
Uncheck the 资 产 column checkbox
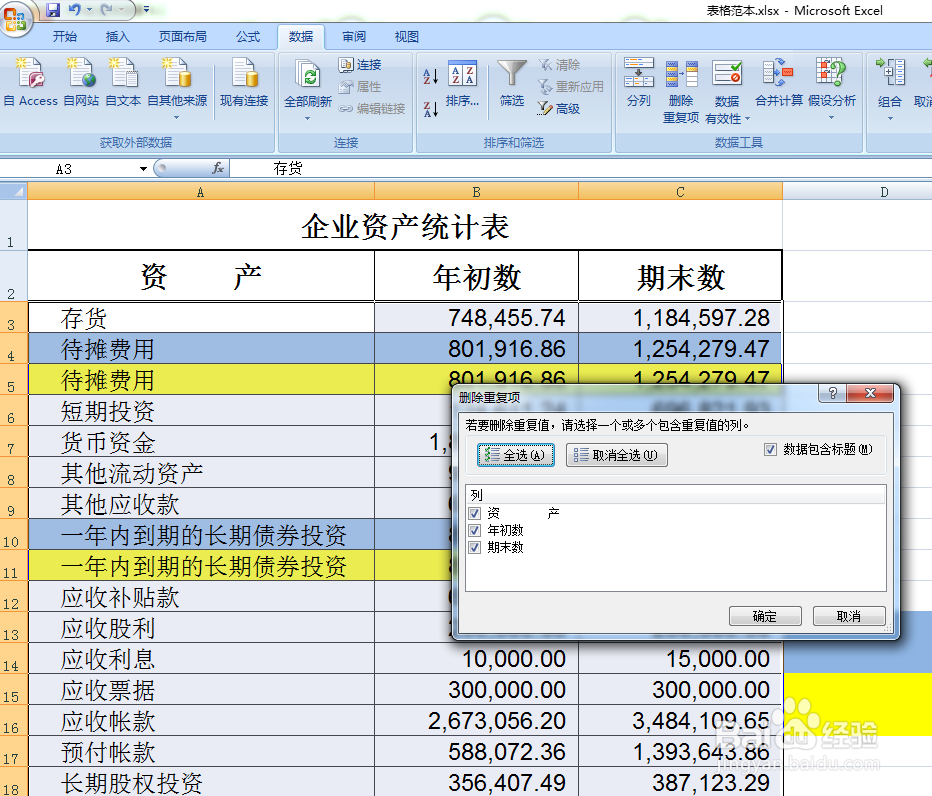(x=474, y=513)
